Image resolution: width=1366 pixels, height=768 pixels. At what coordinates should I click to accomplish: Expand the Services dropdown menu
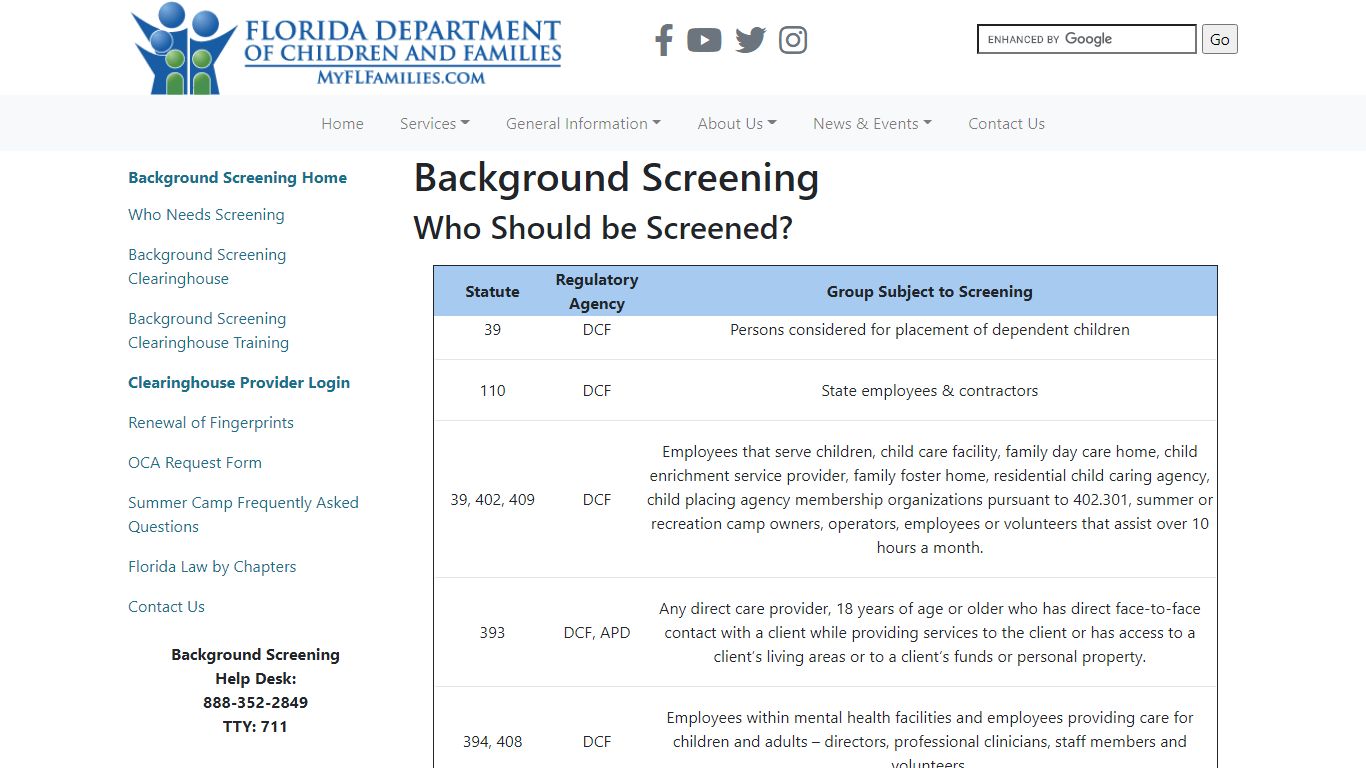(435, 124)
